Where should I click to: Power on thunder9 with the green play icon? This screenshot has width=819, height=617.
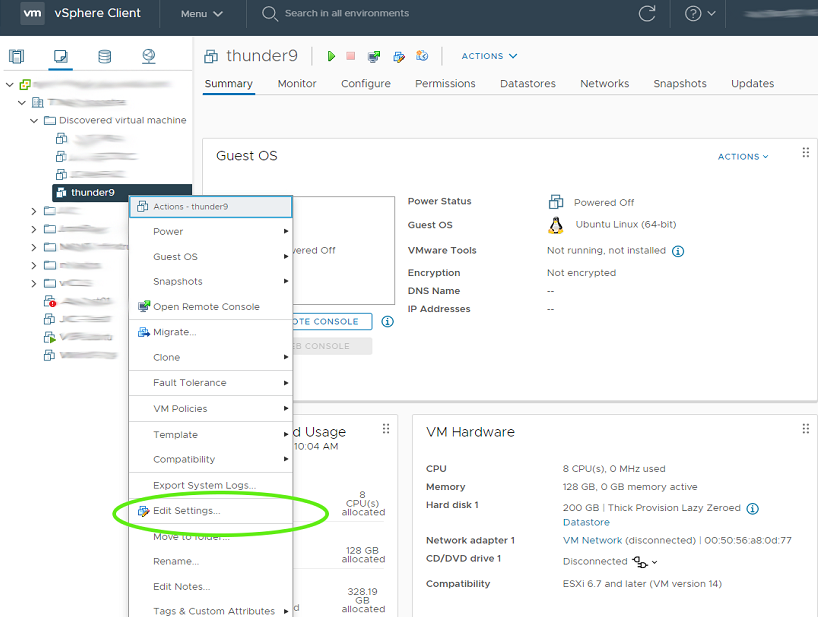tap(331, 56)
